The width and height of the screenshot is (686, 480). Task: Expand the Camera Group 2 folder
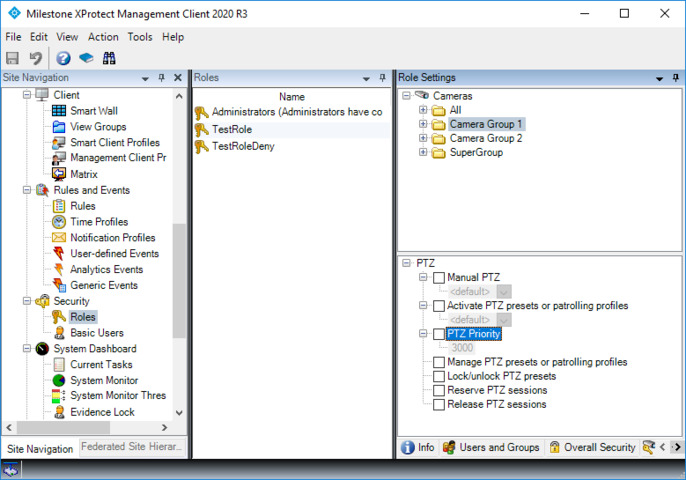tap(424, 139)
